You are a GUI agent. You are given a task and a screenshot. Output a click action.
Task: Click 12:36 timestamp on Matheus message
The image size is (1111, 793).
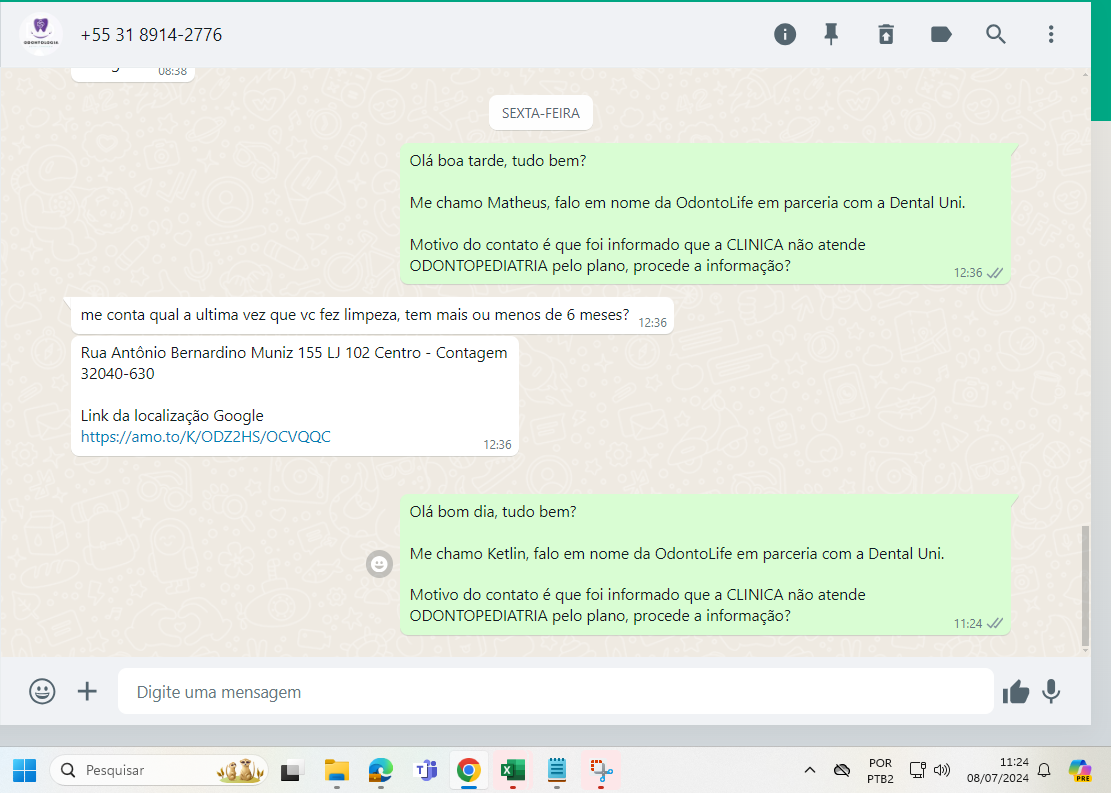point(967,273)
